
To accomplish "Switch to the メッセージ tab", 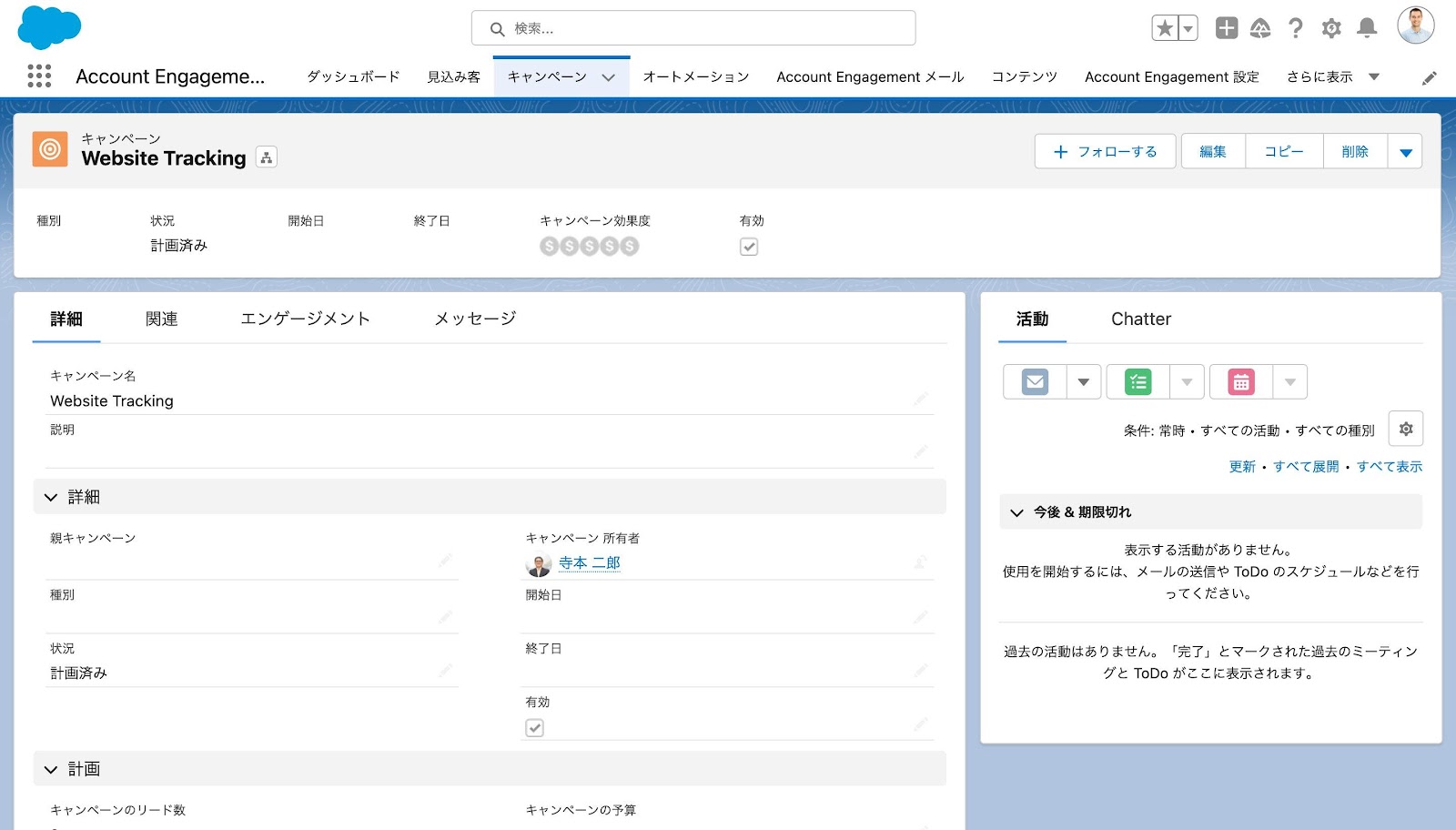I will tap(475, 319).
